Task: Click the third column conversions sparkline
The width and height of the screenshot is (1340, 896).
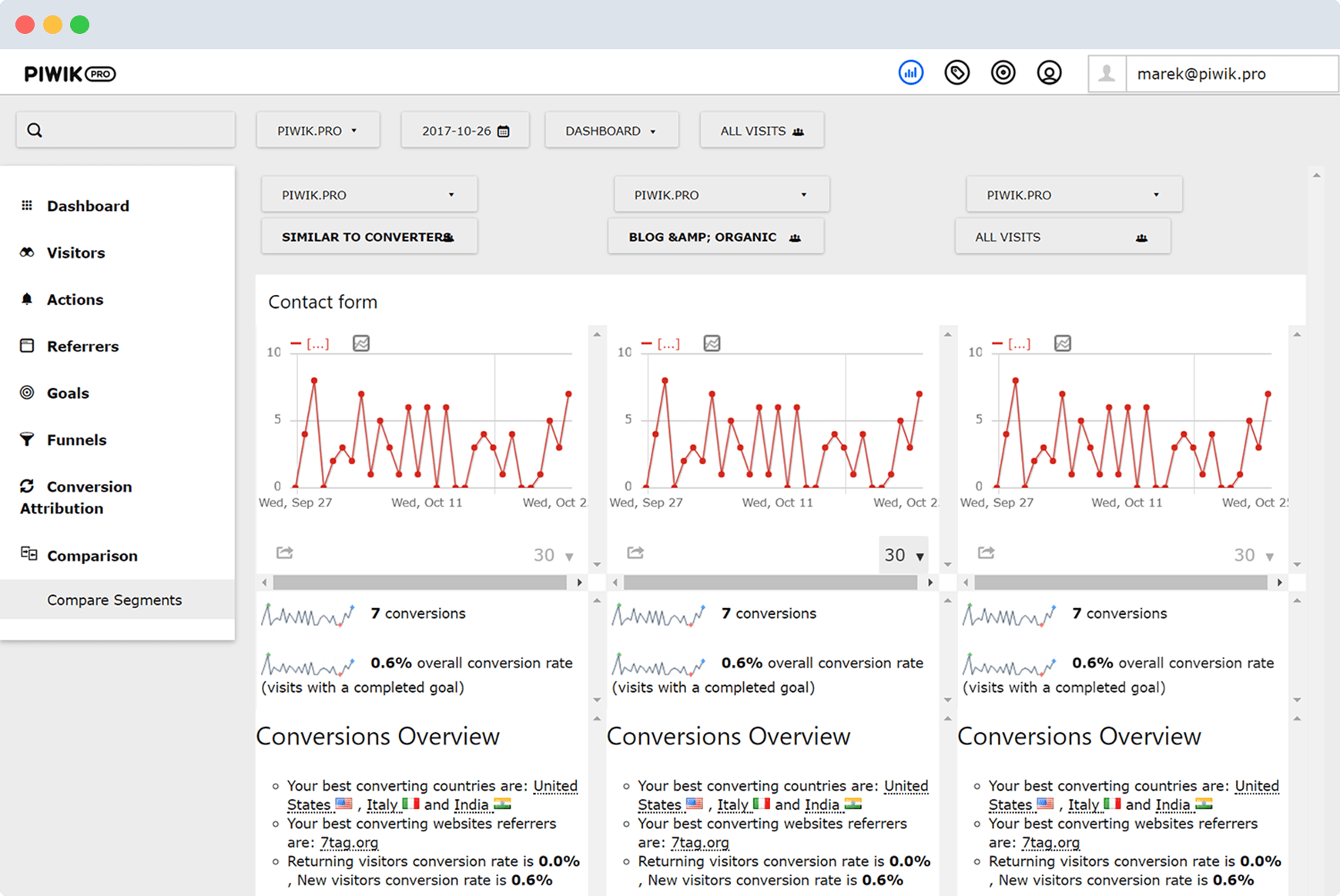Action: (x=1010, y=615)
